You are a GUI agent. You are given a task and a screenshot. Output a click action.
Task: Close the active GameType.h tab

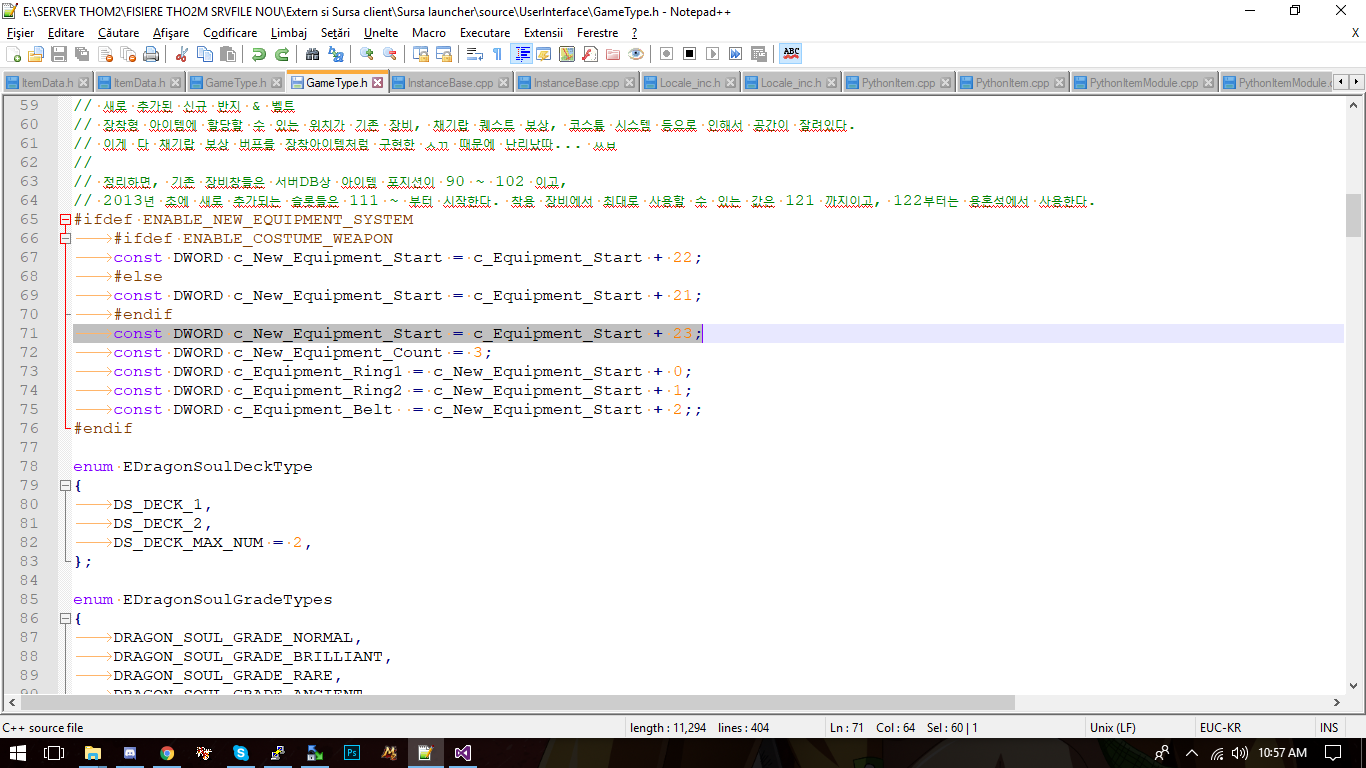[377, 83]
